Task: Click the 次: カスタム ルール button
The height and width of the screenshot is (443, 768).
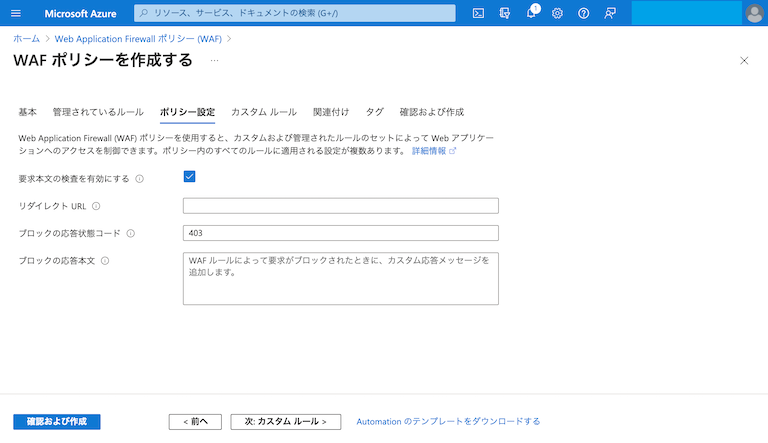Action: pos(285,421)
